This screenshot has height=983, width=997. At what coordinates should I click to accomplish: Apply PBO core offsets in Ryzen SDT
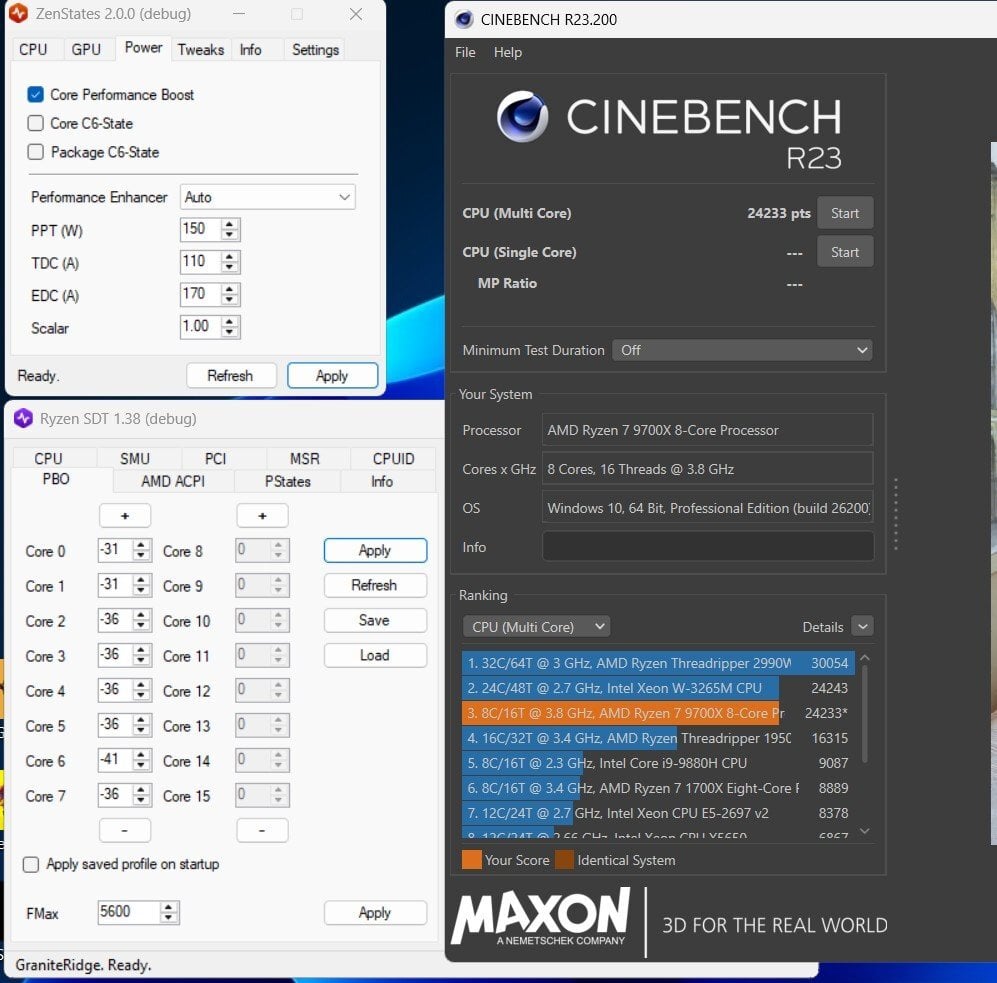coord(375,551)
